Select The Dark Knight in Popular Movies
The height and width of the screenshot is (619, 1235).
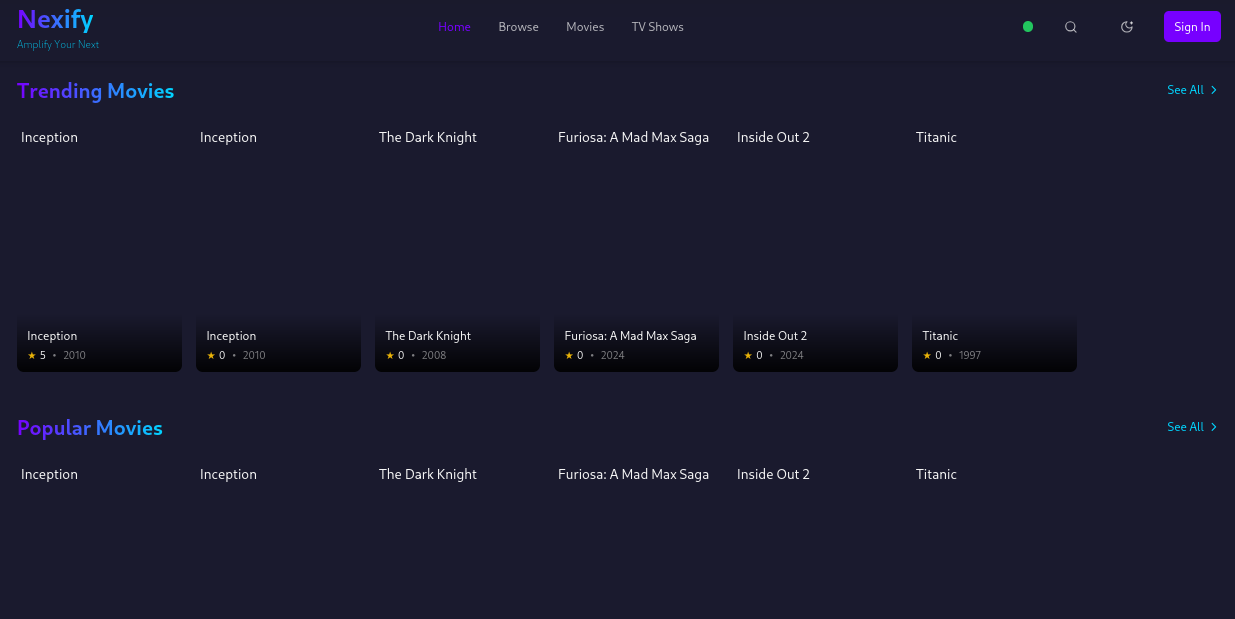pos(457,540)
